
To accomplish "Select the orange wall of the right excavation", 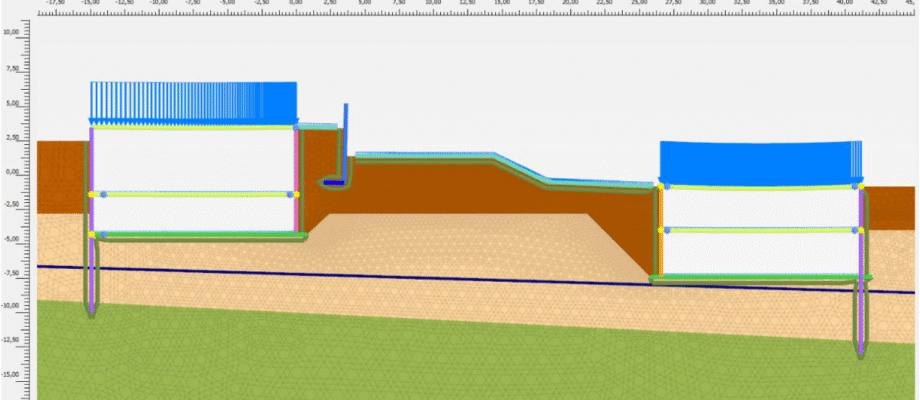I will (x=660, y=230).
